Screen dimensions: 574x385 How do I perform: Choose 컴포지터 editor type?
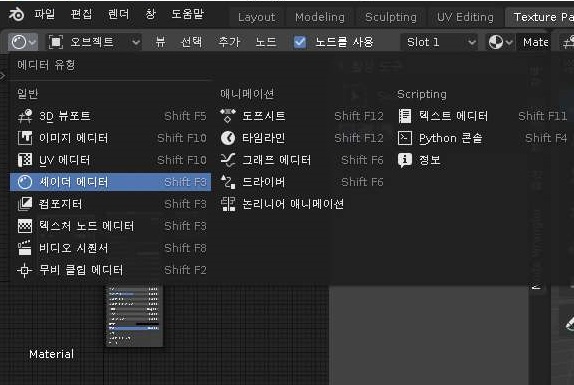[111, 204]
